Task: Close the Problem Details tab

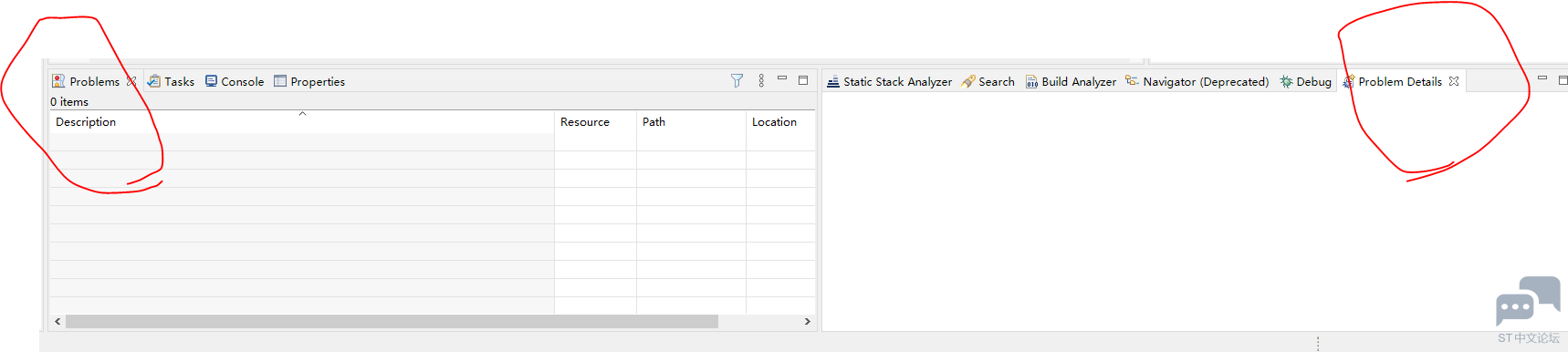Action: pos(1454,81)
